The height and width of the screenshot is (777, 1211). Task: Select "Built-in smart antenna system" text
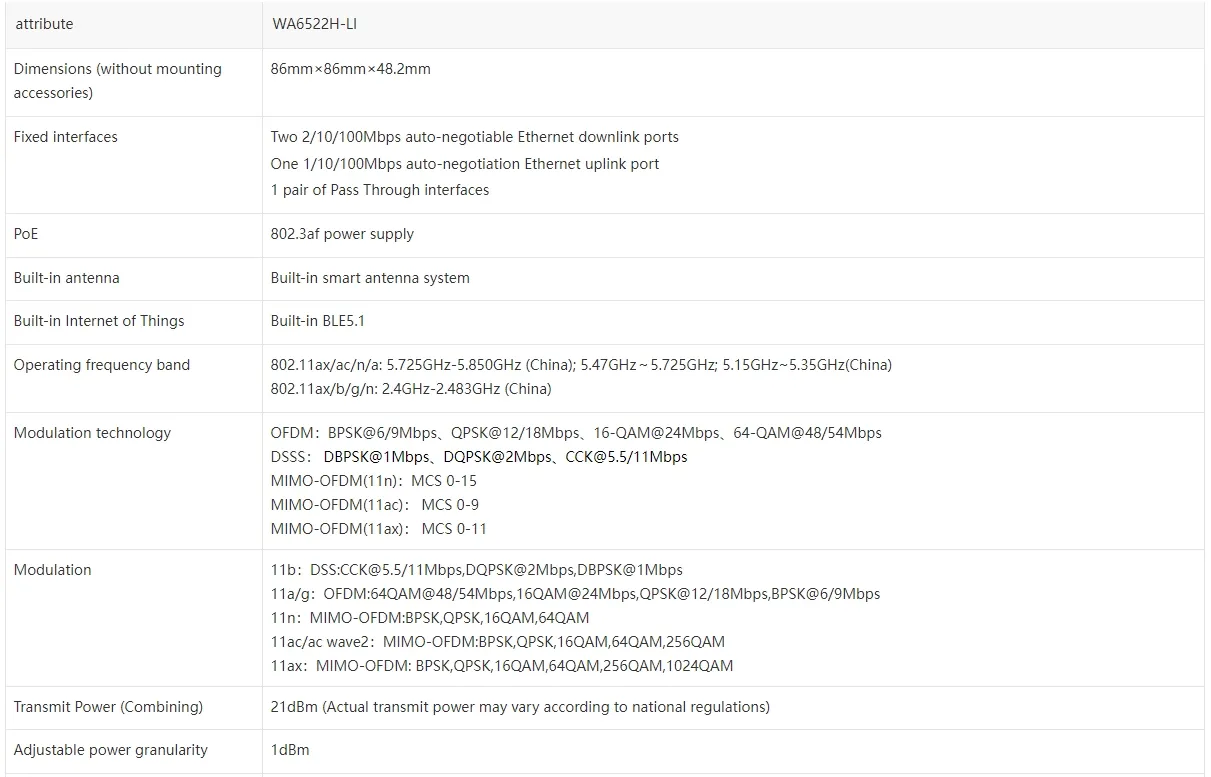tap(370, 278)
